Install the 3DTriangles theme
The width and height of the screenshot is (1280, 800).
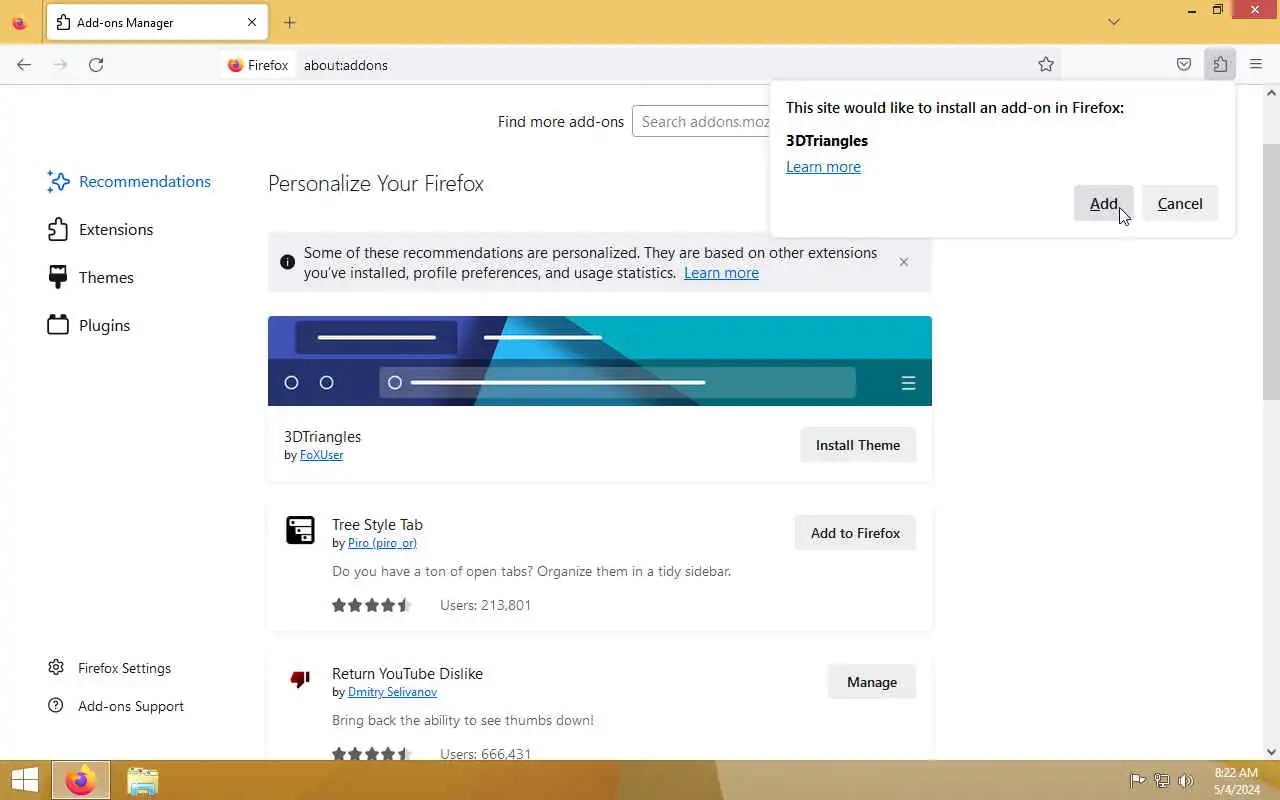point(858,445)
